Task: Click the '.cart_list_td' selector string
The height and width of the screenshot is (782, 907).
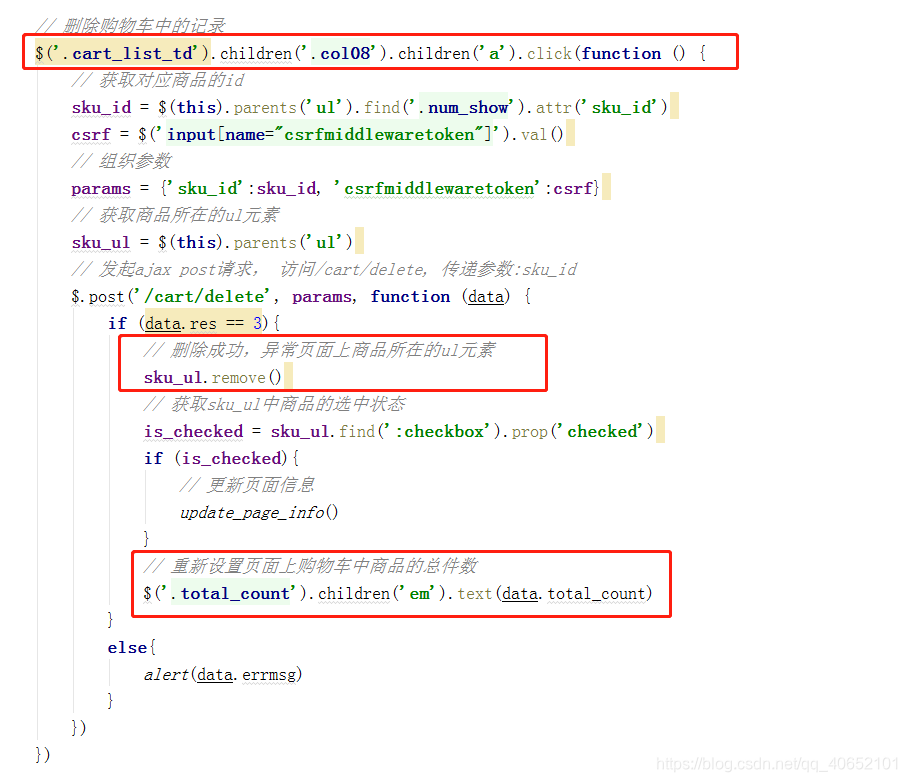Action: point(126,53)
